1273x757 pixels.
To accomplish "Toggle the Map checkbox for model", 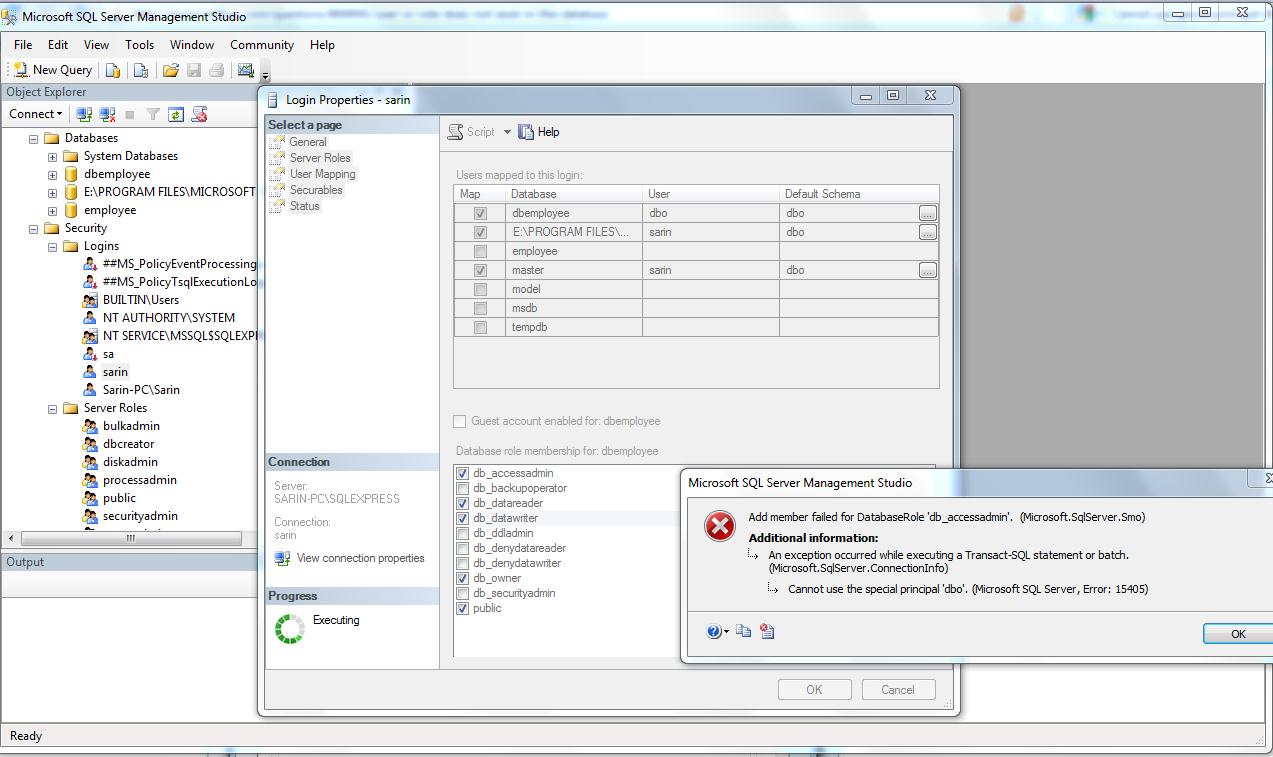I will tap(481, 289).
